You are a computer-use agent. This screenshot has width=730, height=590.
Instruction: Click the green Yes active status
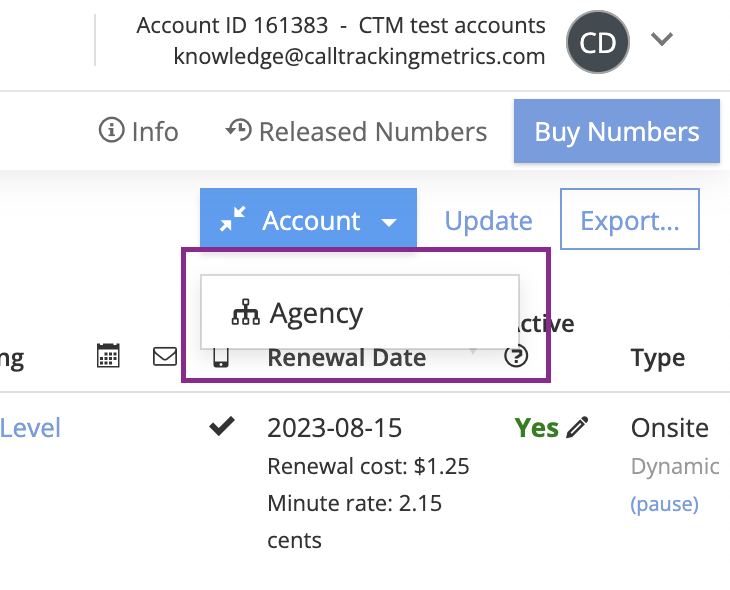tap(536, 428)
